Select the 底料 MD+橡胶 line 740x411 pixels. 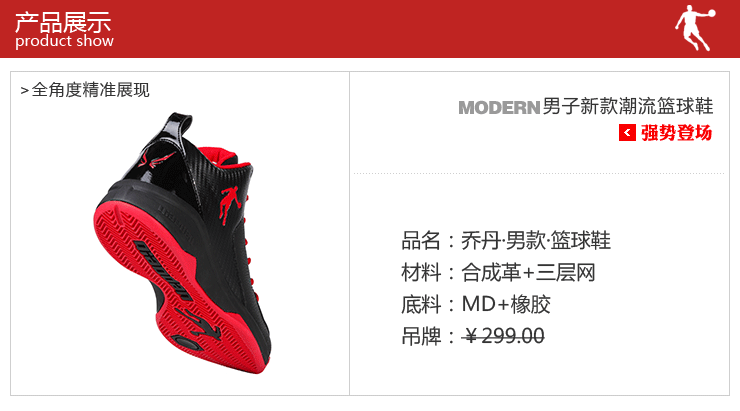[476, 304]
